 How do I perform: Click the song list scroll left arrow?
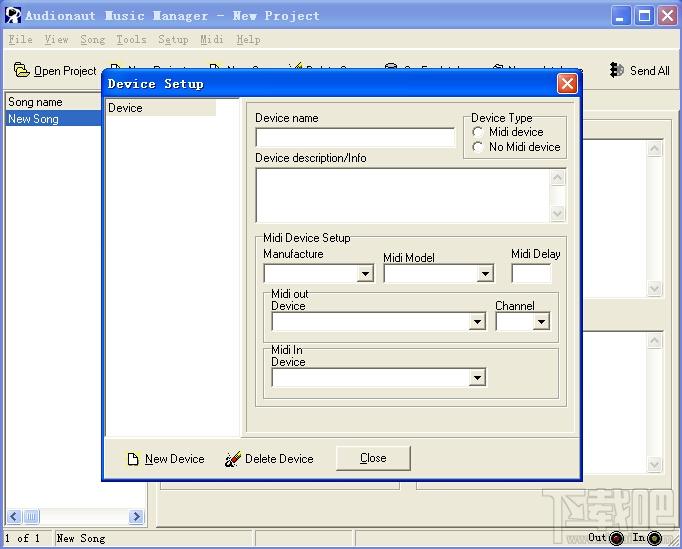[x=13, y=516]
